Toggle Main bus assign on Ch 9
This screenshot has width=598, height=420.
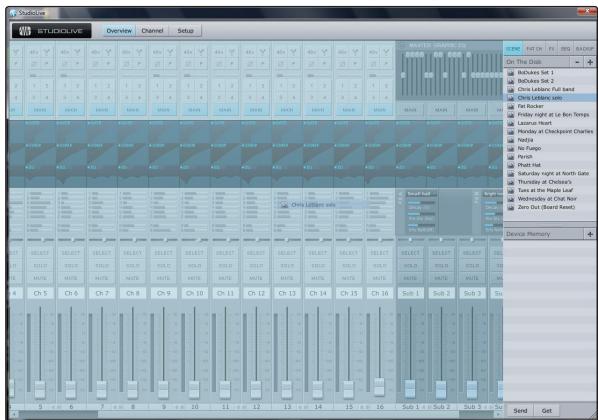click(164, 110)
